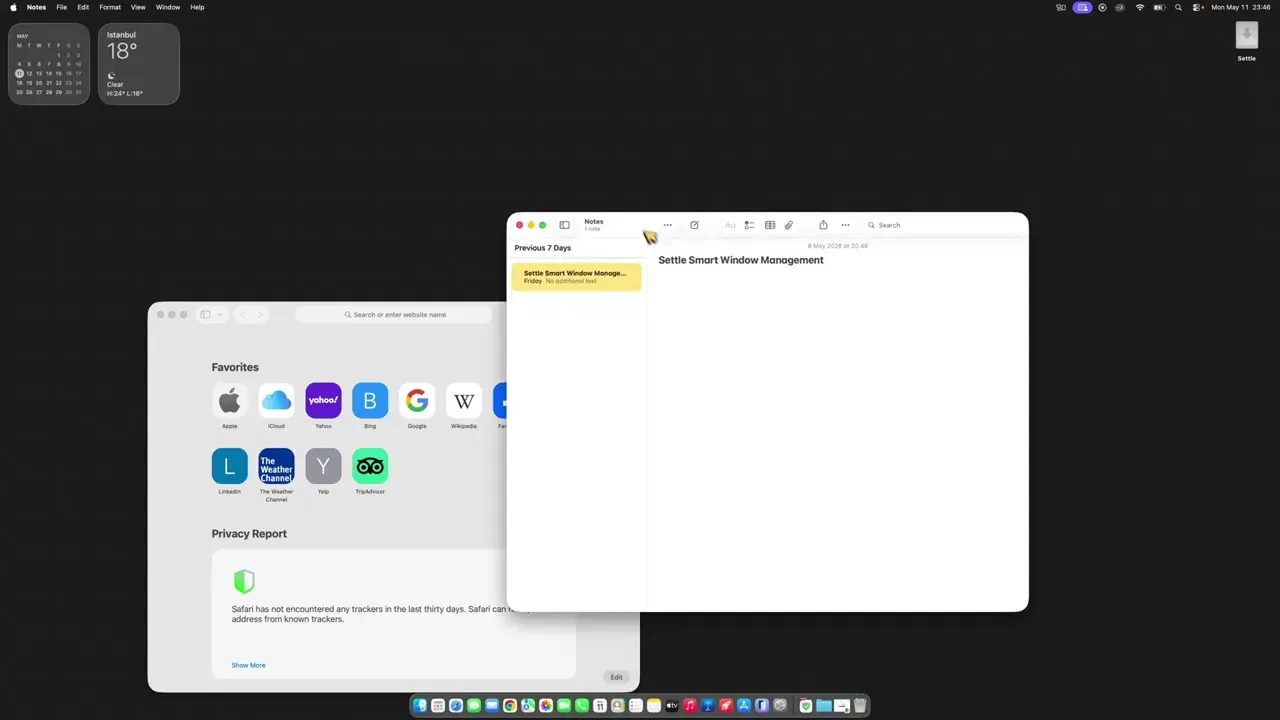Viewport: 1280px width, 720px height.
Task: Toggle the Notes sidebar panel icon
Action: (x=564, y=225)
